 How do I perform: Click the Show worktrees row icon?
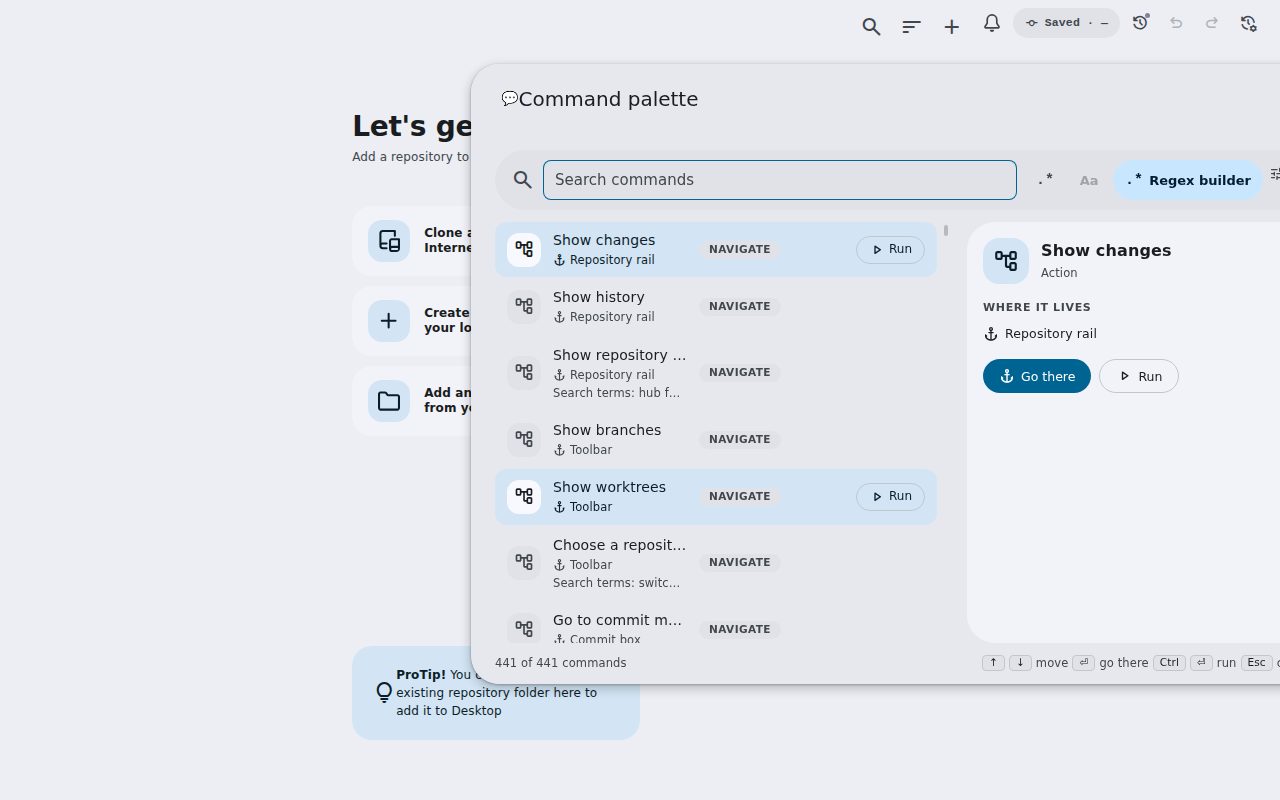pos(524,497)
